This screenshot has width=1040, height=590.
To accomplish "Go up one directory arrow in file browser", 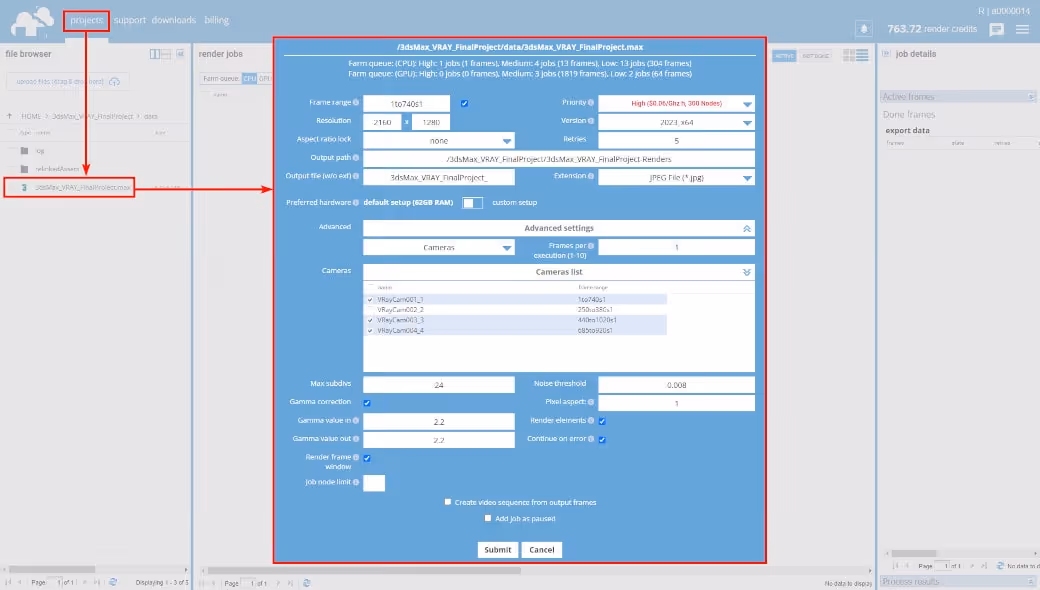I will (x=9, y=116).
